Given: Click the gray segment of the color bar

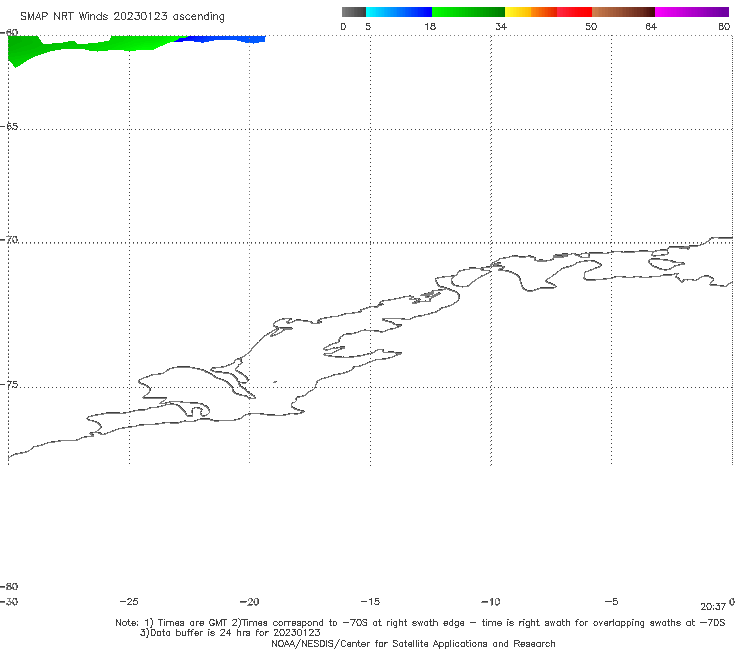Looking at the screenshot, I should pyautogui.click(x=354, y=12).
